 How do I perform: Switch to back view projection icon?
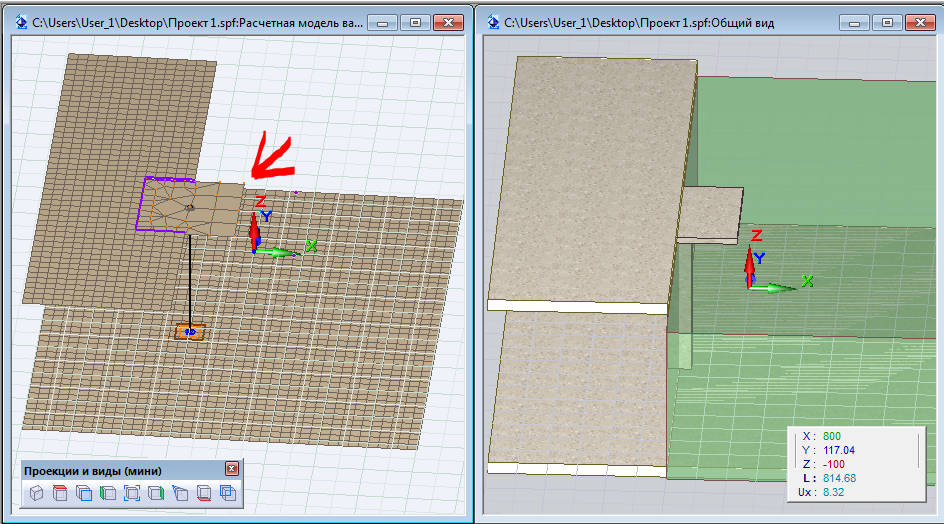click(228, 493)
